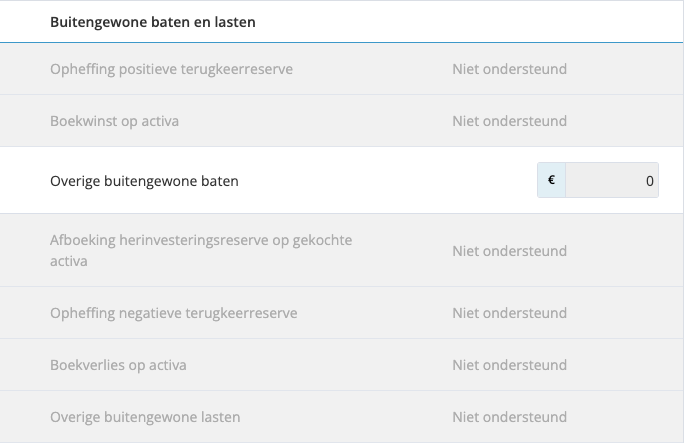Click the word 'activa' on the Afboeking second line
This screenshot has height=443, width=684.
click(69, 261)
